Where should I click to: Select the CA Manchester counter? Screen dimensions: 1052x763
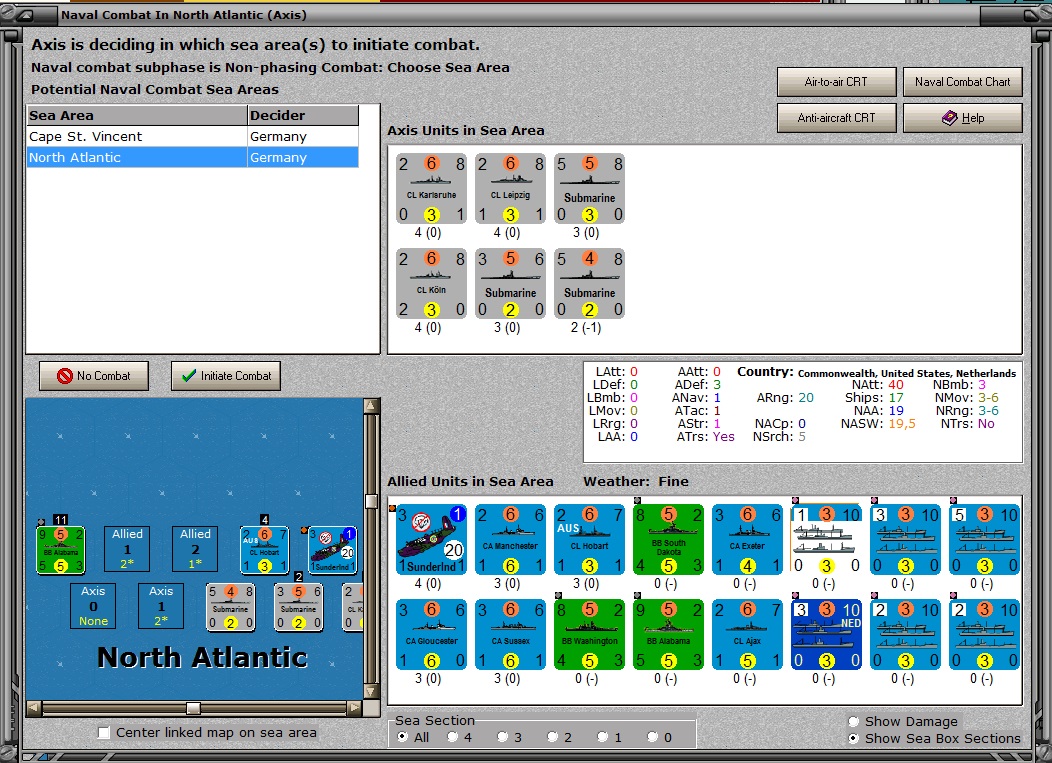(x=511, y=540)
